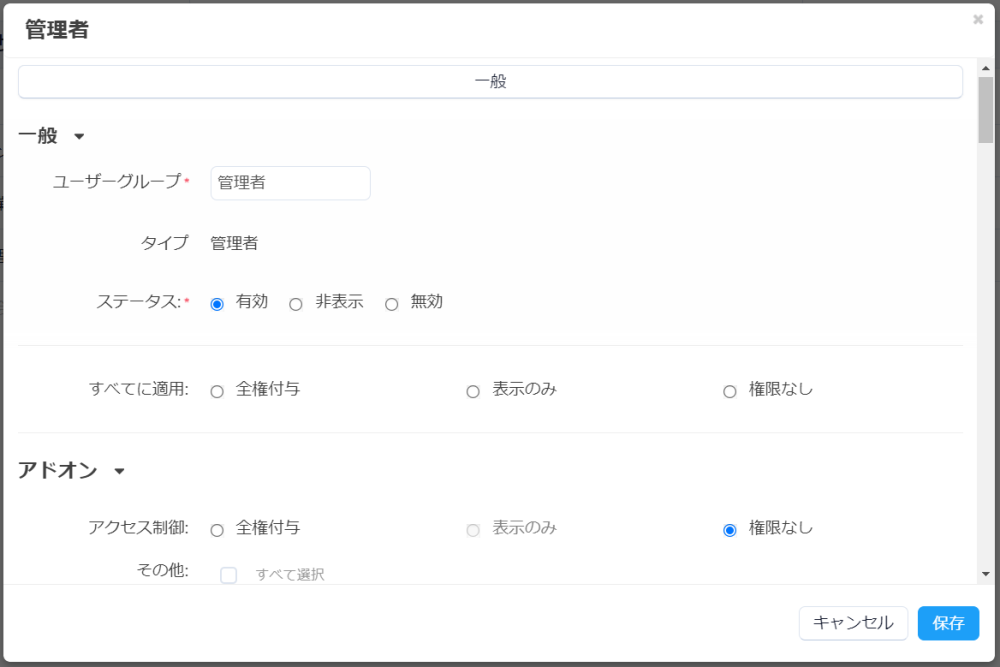Click the キャンセル button
The height and width of the screenshot is (667, 1000).
853,623
